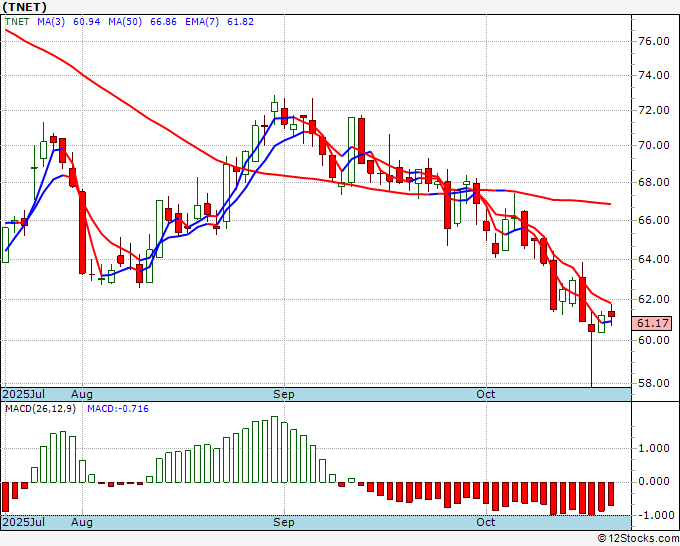680x546 pixels.
Task: Click the TNET legend label
Action: pos(17,22)
